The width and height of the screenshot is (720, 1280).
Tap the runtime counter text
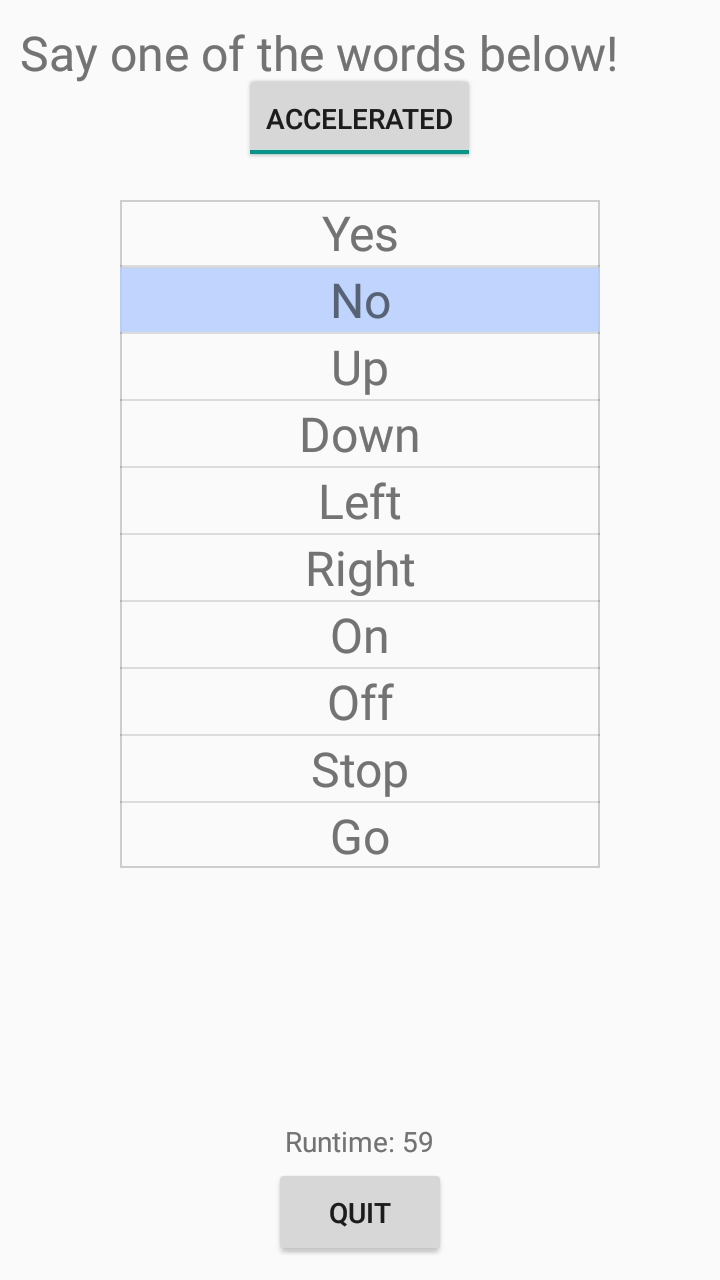point(359,1142)
